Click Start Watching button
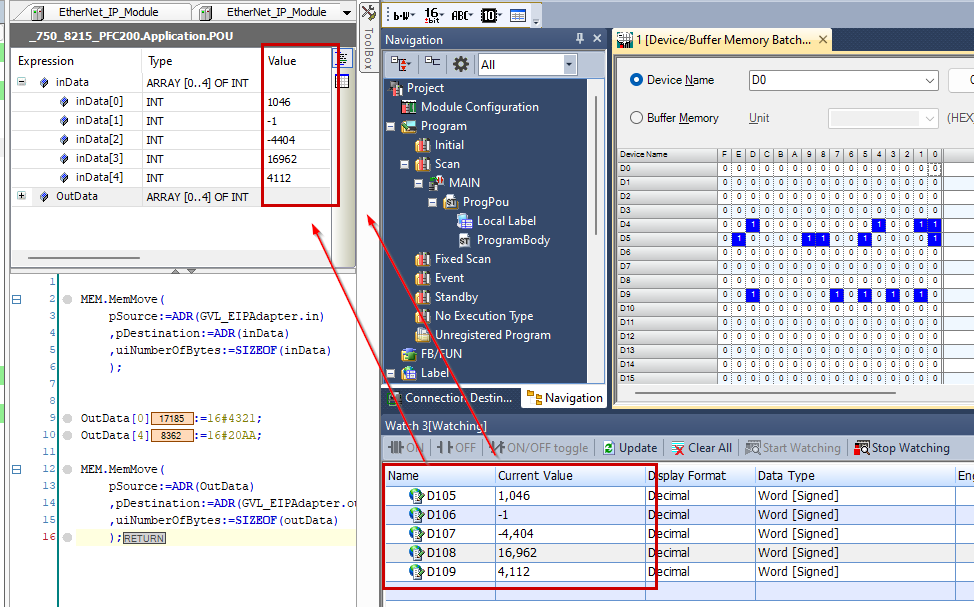Viewport: 974px width, 607px height. [793, 448]
